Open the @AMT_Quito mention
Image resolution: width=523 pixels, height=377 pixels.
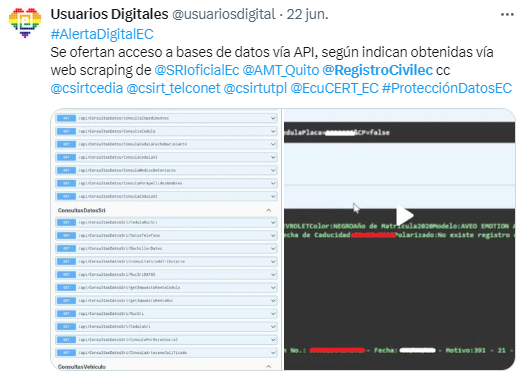281,70
